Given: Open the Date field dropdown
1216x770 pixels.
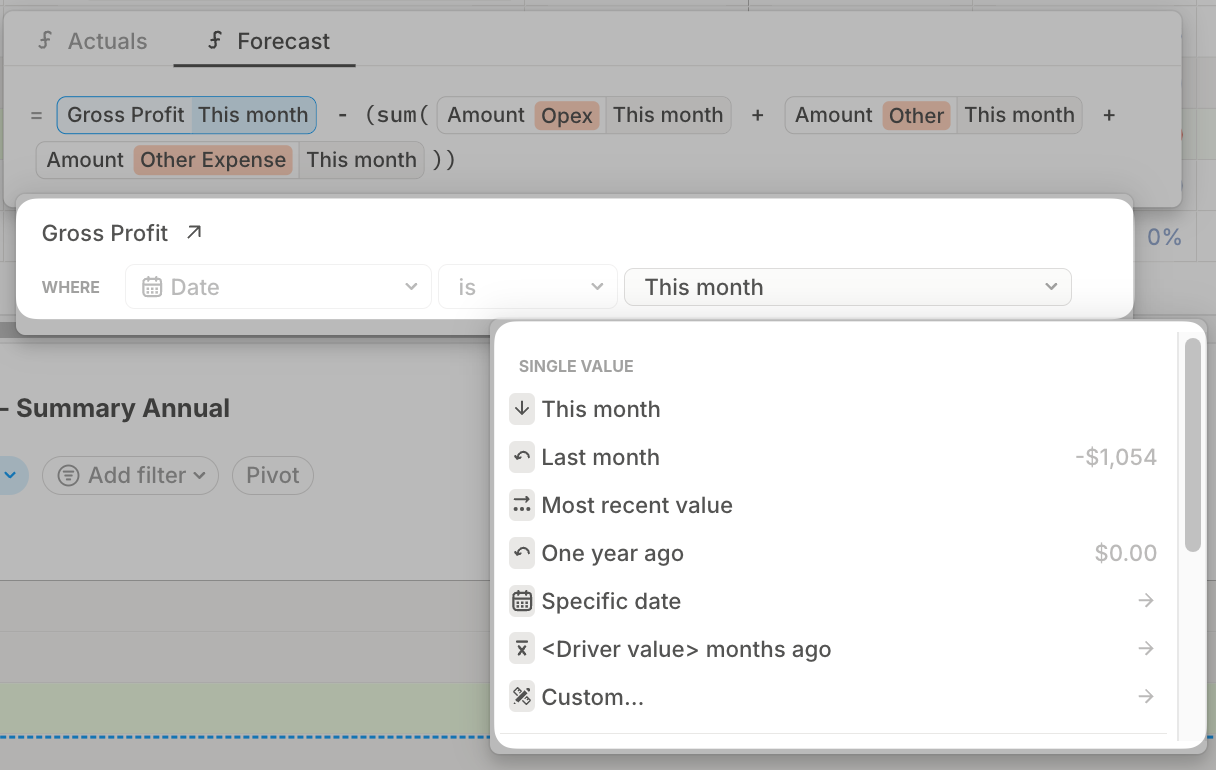Looking at the screenshot, I should tap(278, 287).
